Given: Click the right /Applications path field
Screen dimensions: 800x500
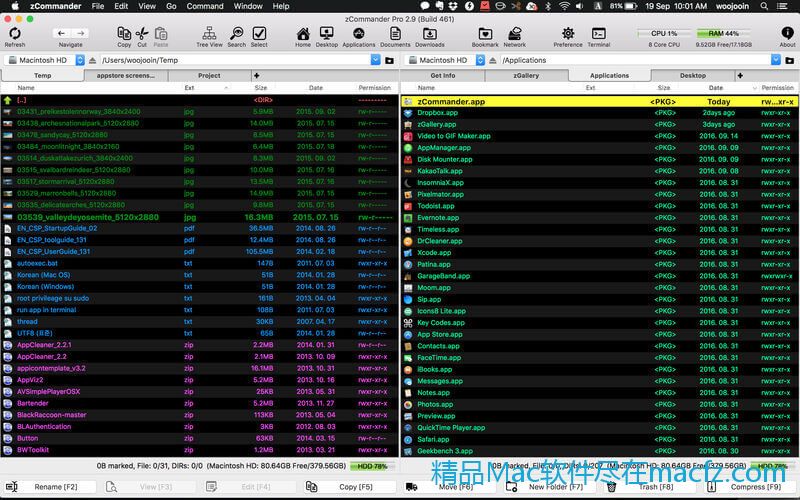Looking at the screenshot, I should coord(635,60).
